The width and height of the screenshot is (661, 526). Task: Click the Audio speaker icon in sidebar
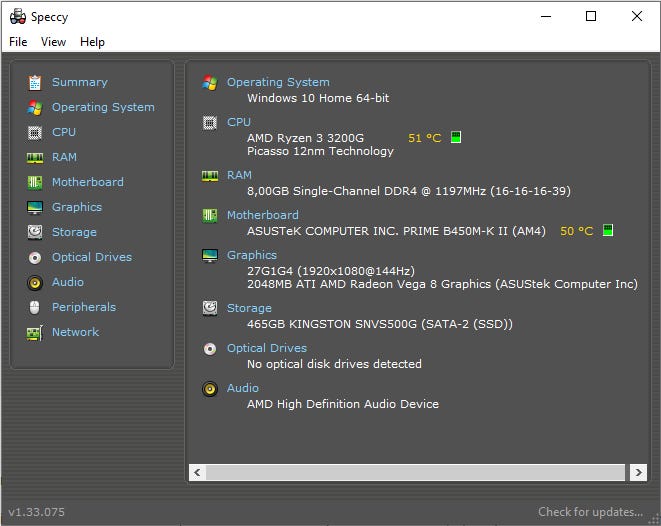pyautogui.click(x=35, y=282)
